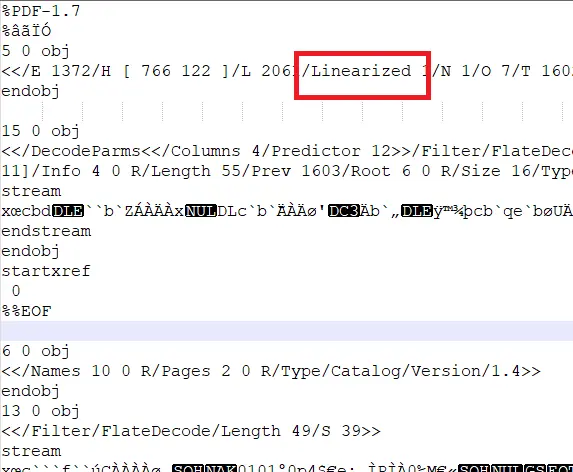This screenshot has width=573, height=472.
Task: Place cursor on '5 0 obj' line
Action: tap(35, 51)
